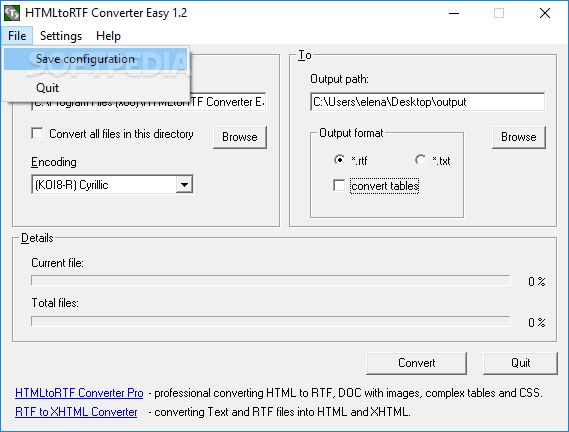
Task: Click the Details group label
Action: 37,238
